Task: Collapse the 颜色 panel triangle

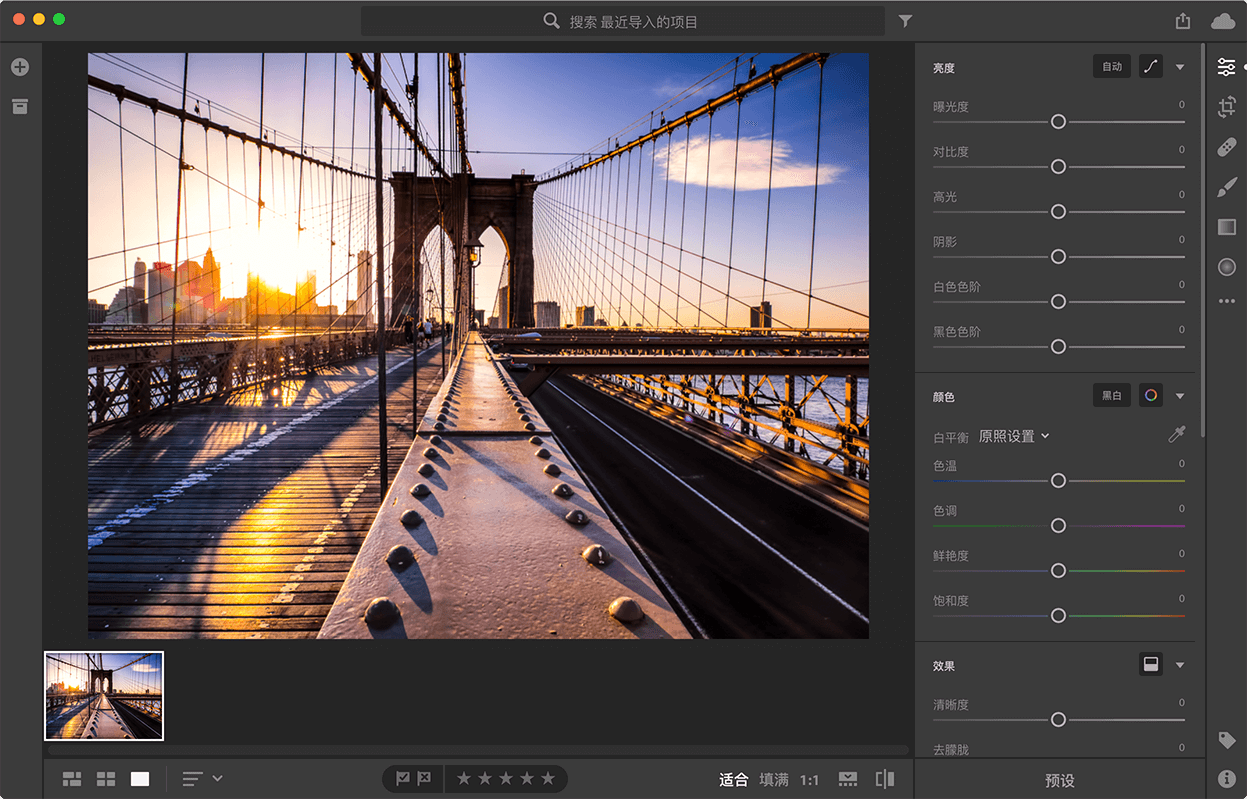Action: tap(1180, 396)
